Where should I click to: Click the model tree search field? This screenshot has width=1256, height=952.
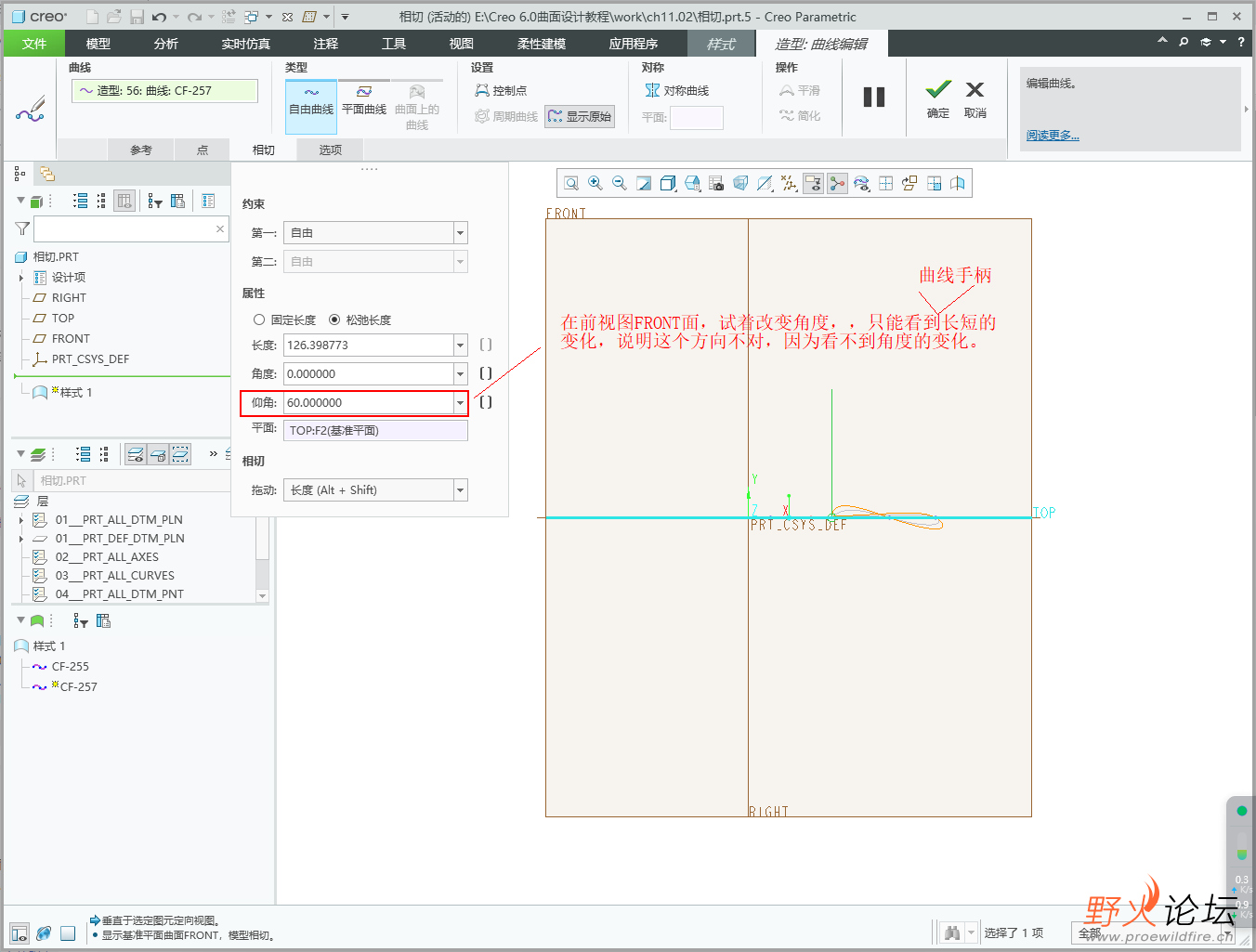pos(130,228)
